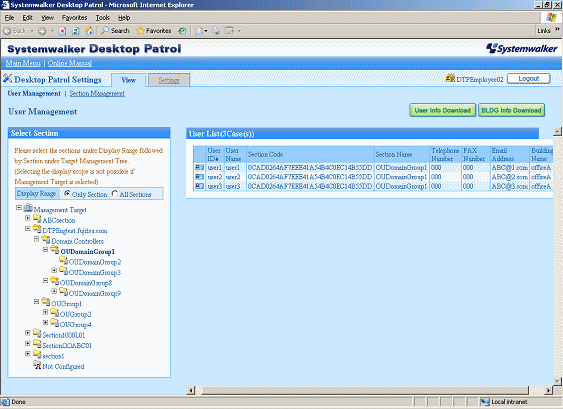
Task: Click the Print icon in toolbar
Action: (x=216, y=31)
